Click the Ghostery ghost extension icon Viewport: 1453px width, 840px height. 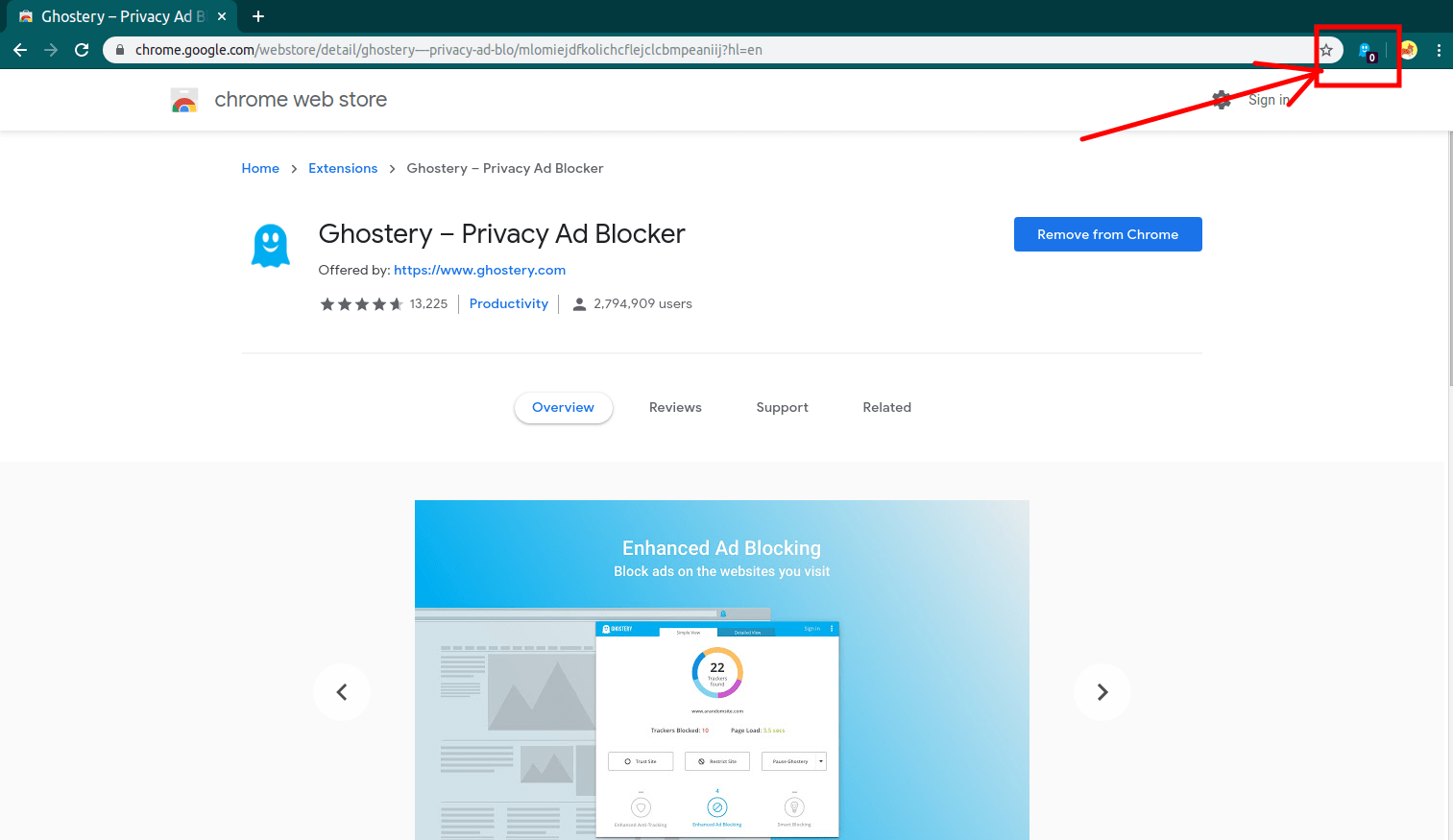pos(271,246)
